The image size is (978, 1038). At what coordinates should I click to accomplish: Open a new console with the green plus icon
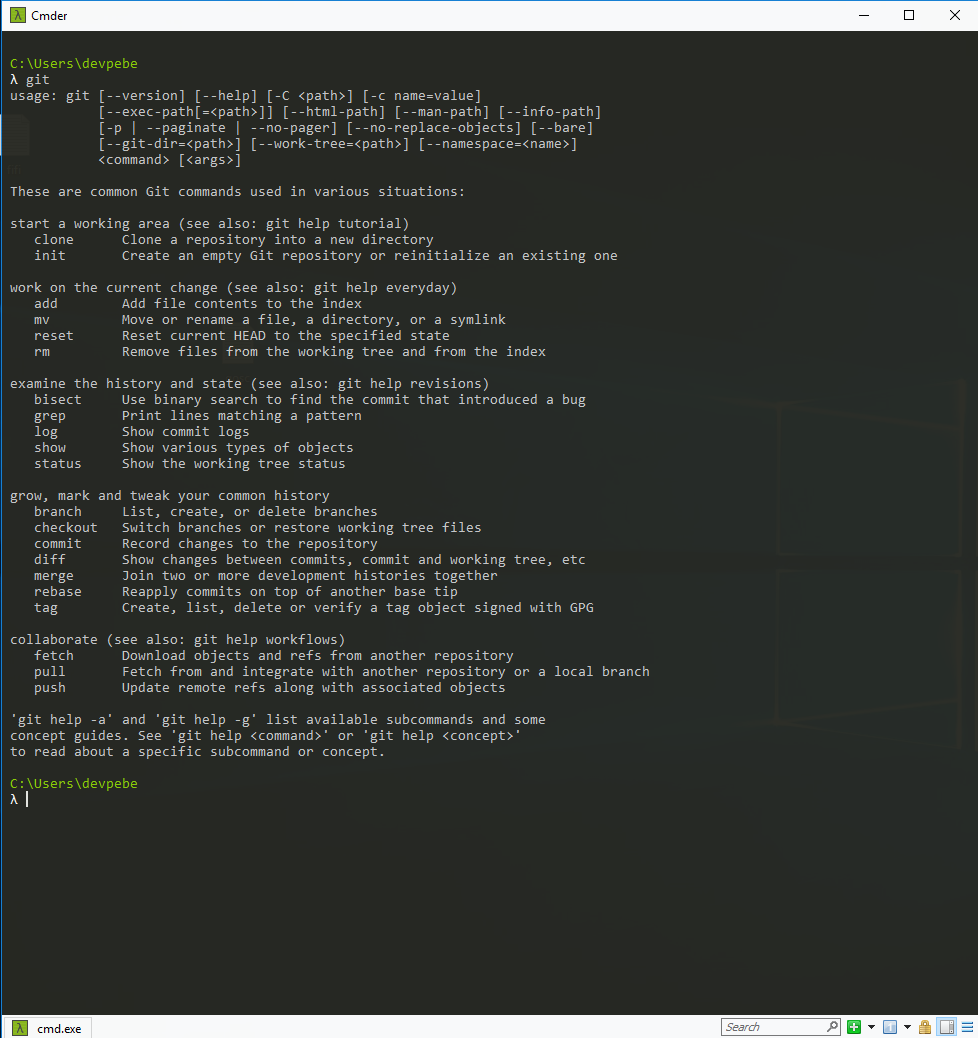click(853, 1027)
